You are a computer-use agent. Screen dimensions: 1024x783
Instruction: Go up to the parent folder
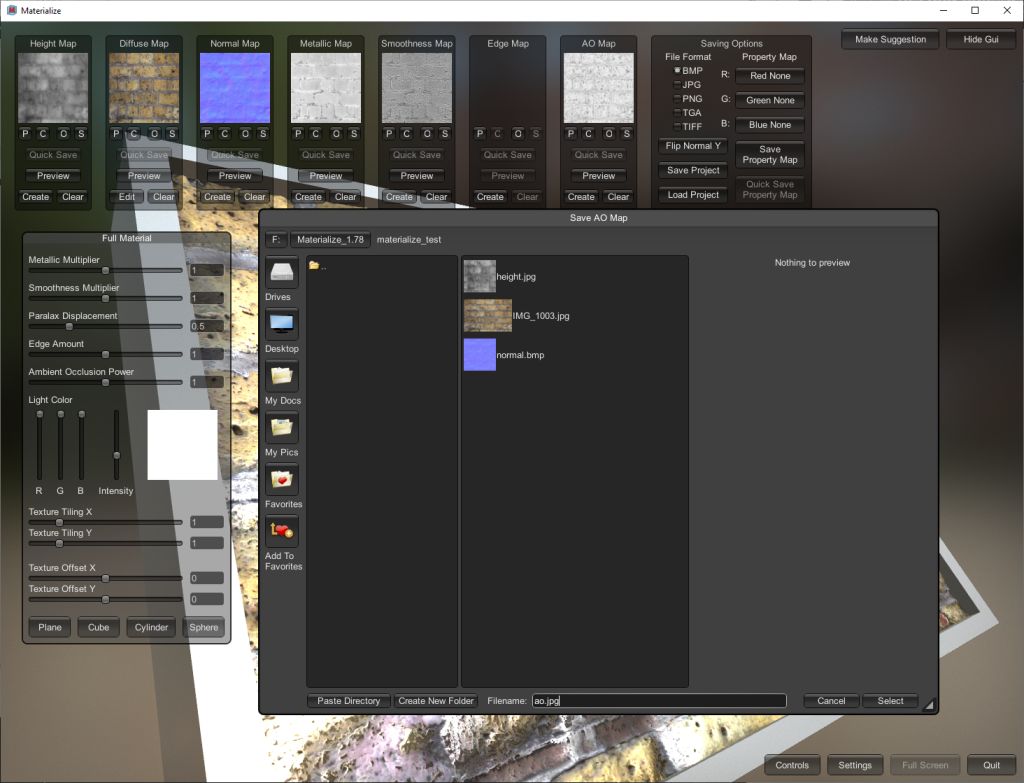tap(317, 266)
